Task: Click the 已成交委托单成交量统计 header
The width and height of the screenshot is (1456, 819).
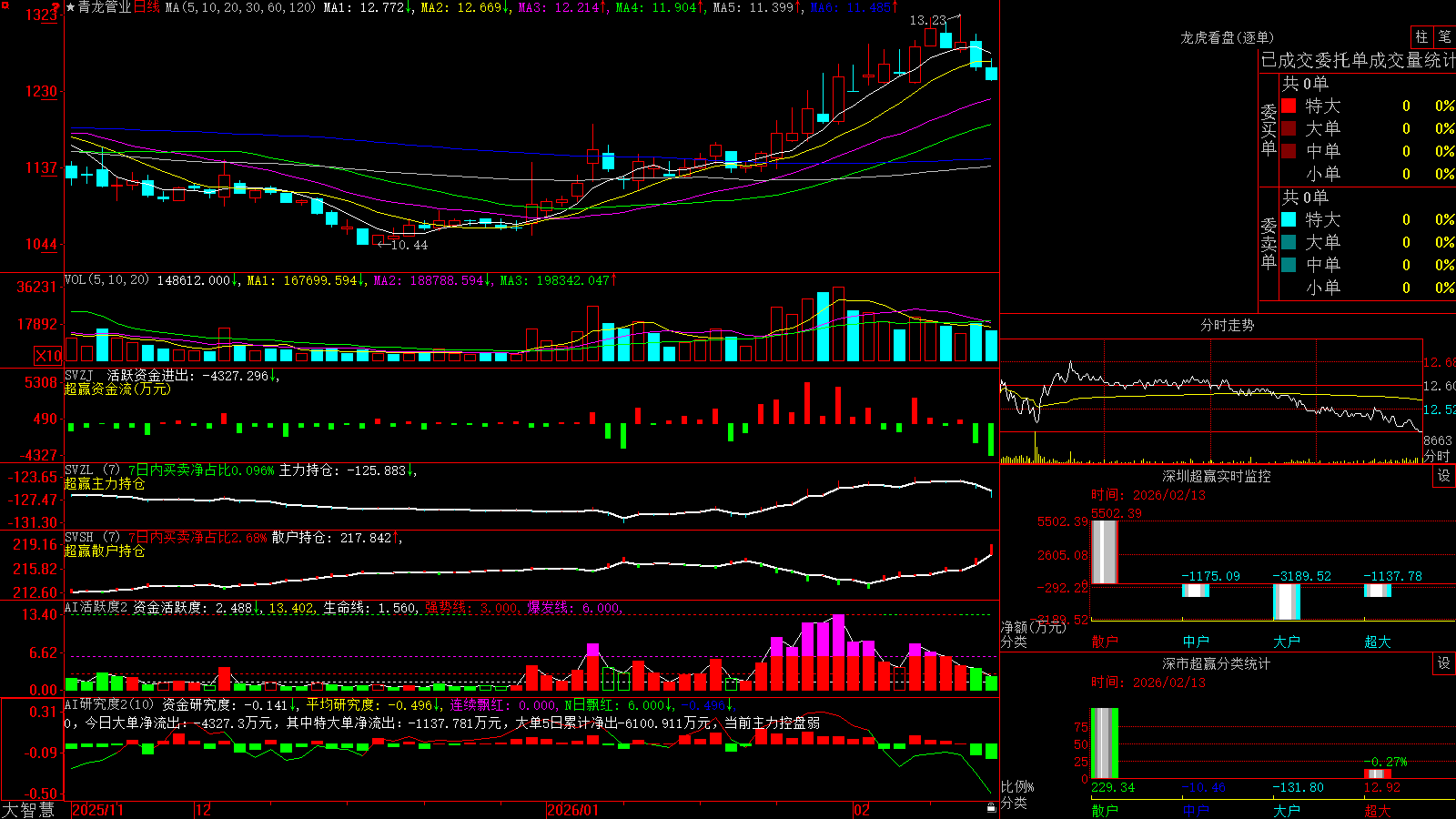Action: point(1358,60)
